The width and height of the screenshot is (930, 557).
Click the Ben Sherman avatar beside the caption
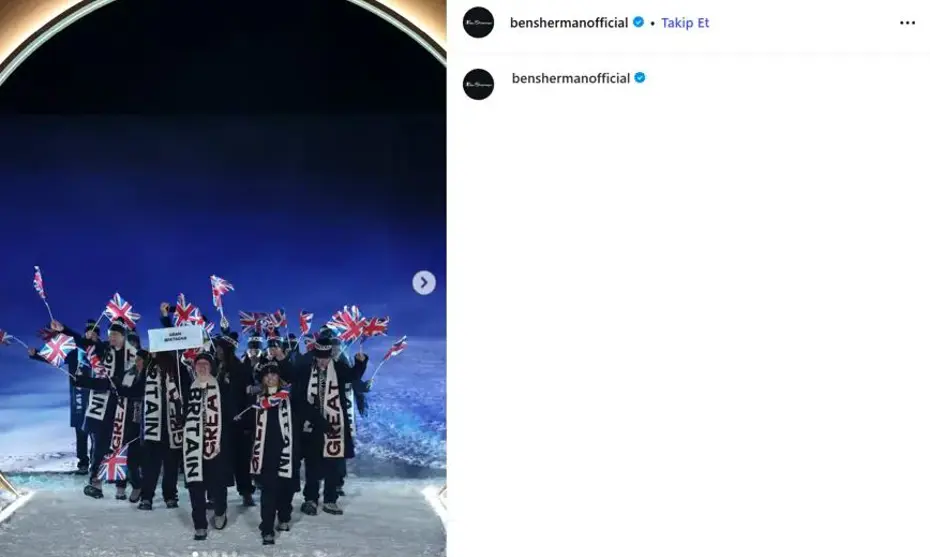click(478, 84)
